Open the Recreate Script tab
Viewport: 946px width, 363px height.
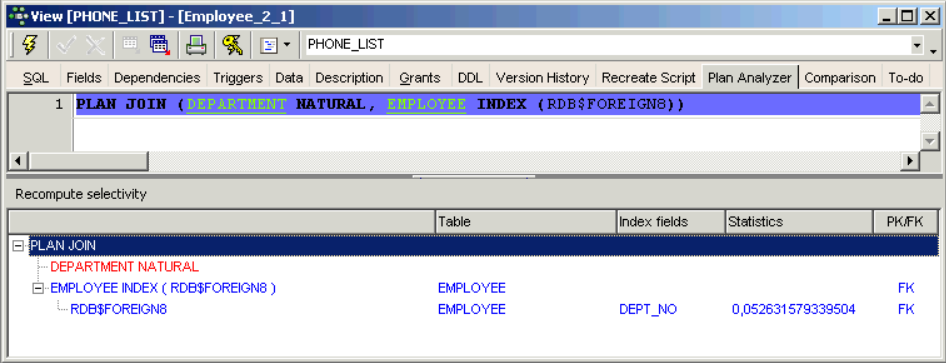(x=649, y=78)
